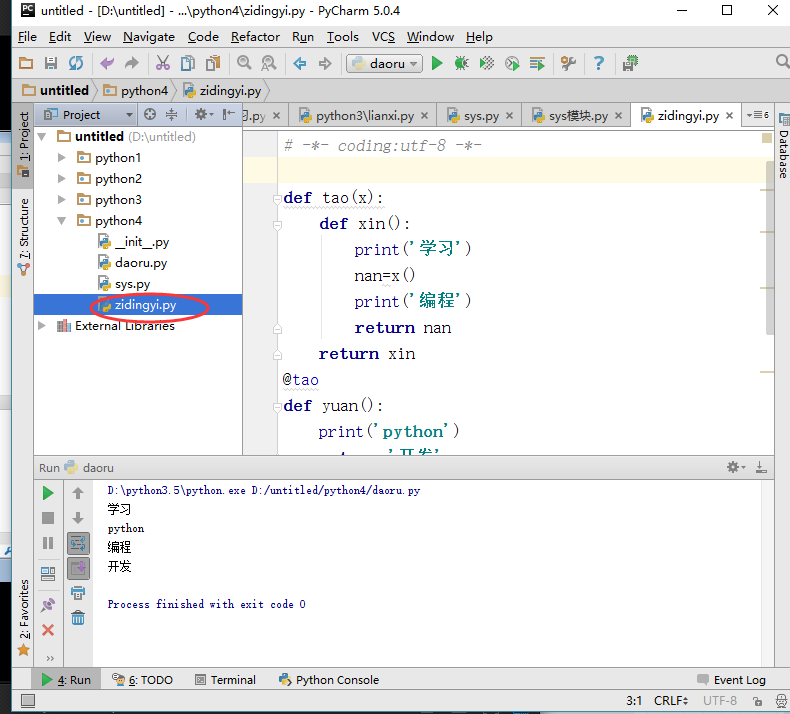This screenshot has height=714, width=790.
Task: Click the Find magnifier icon
Action: (x=244, y=63)
